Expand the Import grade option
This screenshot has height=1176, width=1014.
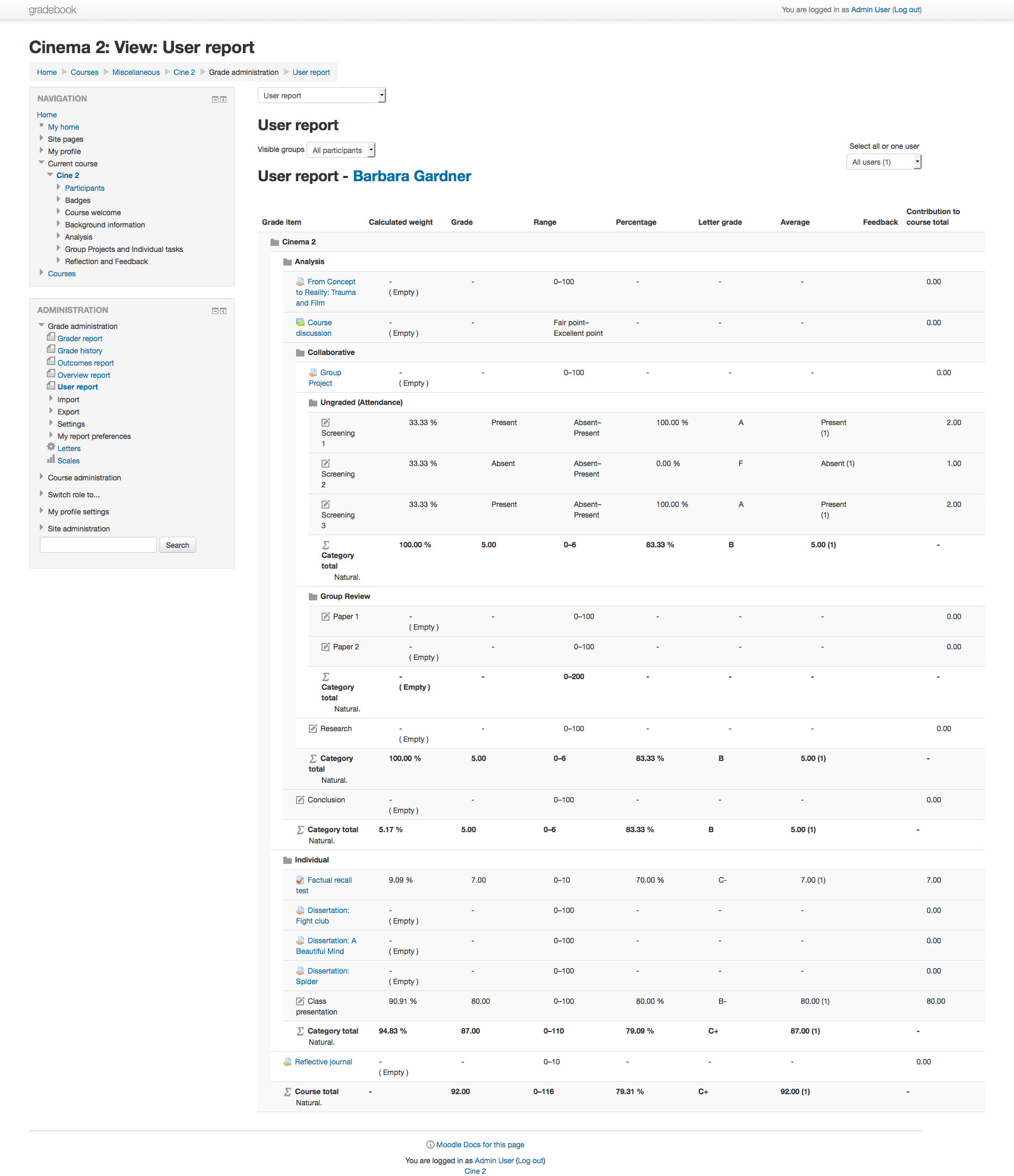pyautogui.click(x=51, y=399)
